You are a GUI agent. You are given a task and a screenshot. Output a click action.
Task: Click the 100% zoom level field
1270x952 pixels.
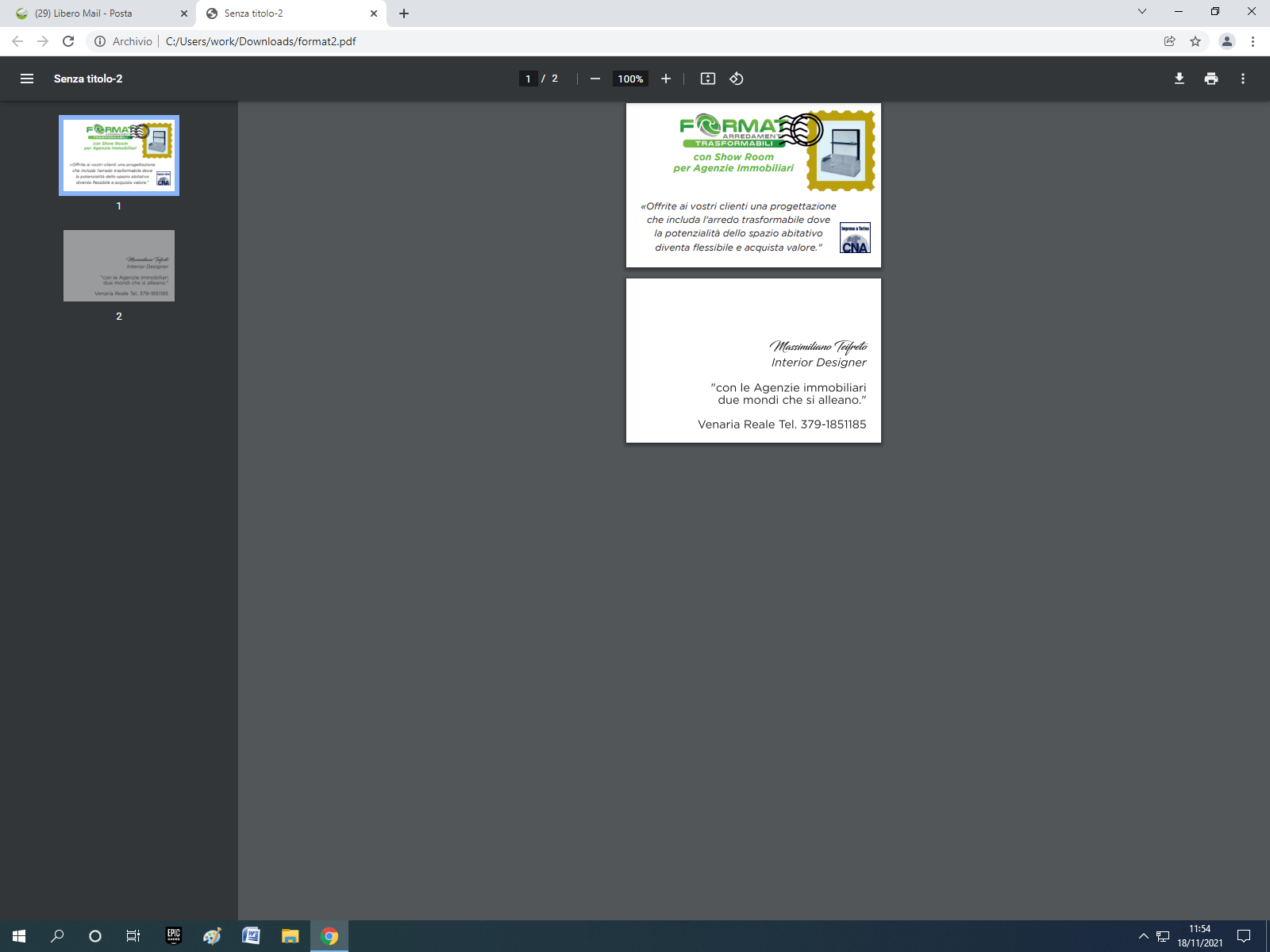coord(630,79)
